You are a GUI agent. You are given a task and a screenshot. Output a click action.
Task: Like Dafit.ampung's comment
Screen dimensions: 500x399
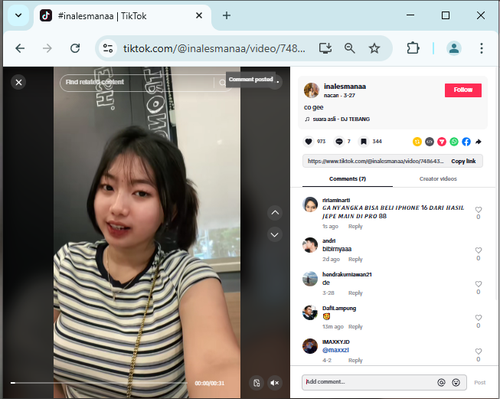tap(478, 318)
